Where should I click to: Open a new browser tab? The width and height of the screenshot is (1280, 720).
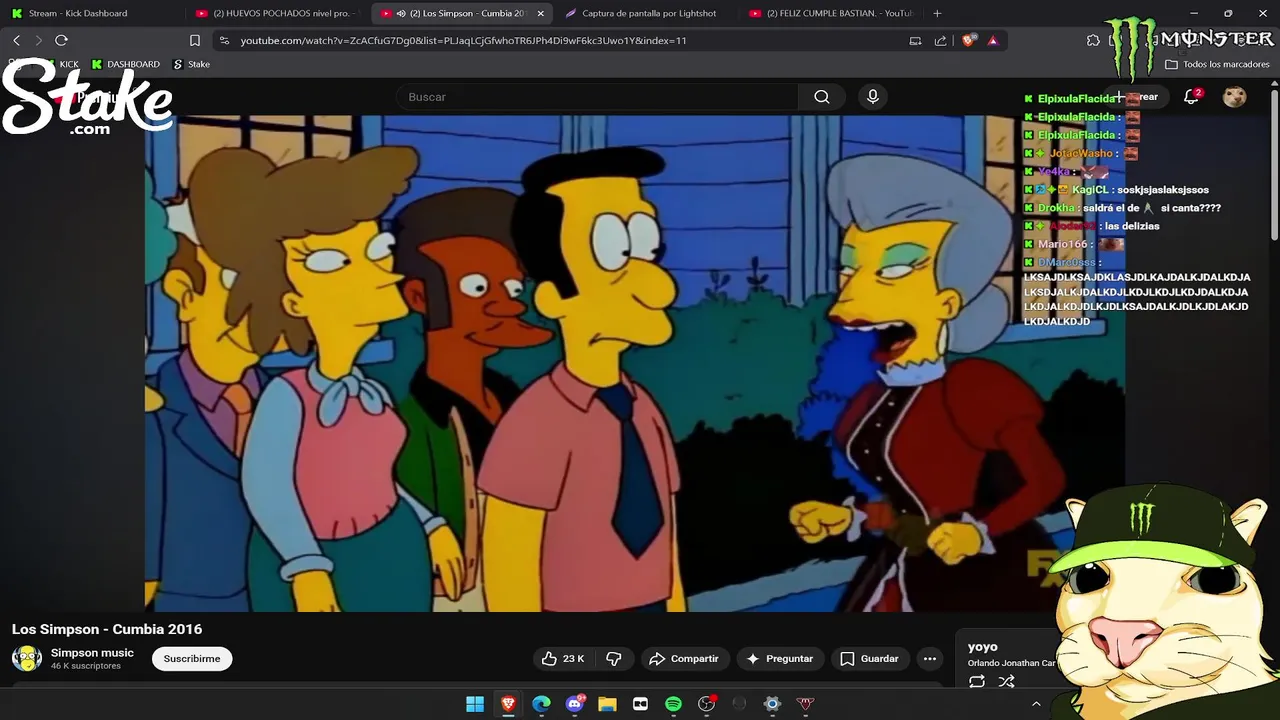coord(937,13)
